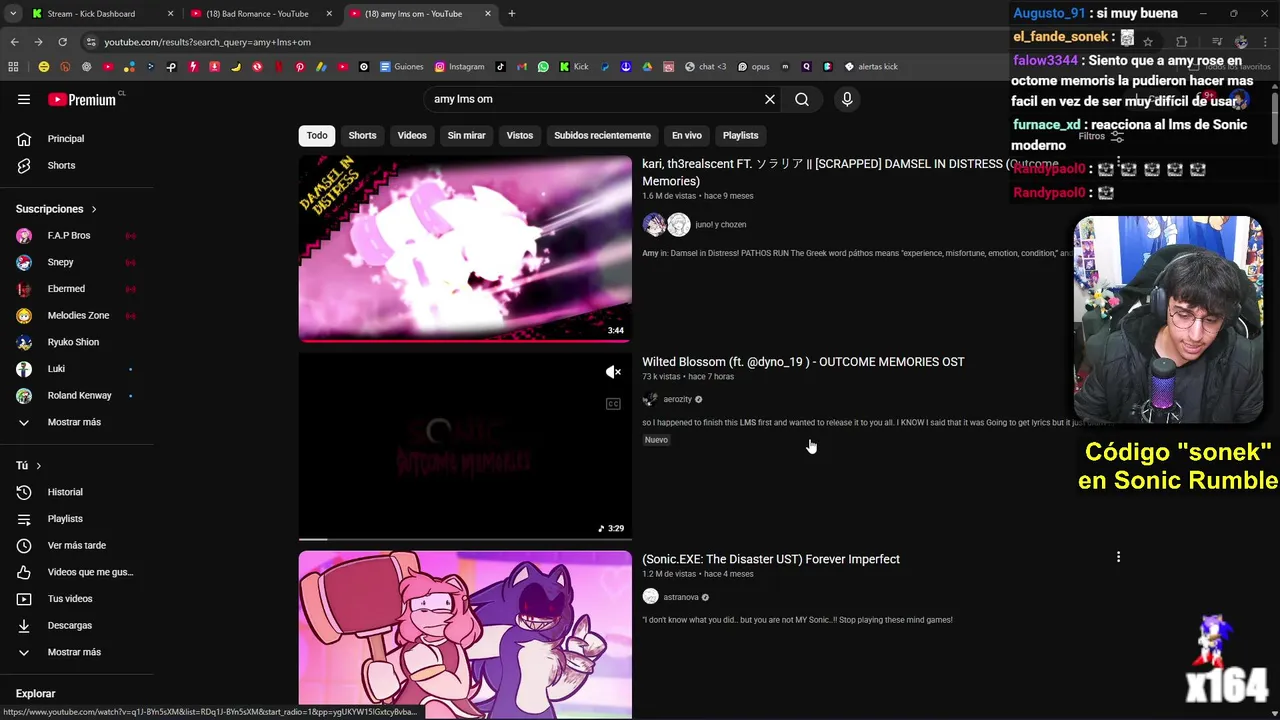Open Damsel in Distress video thumbnail
1280x720 pixels.
(x=465, y=248)
